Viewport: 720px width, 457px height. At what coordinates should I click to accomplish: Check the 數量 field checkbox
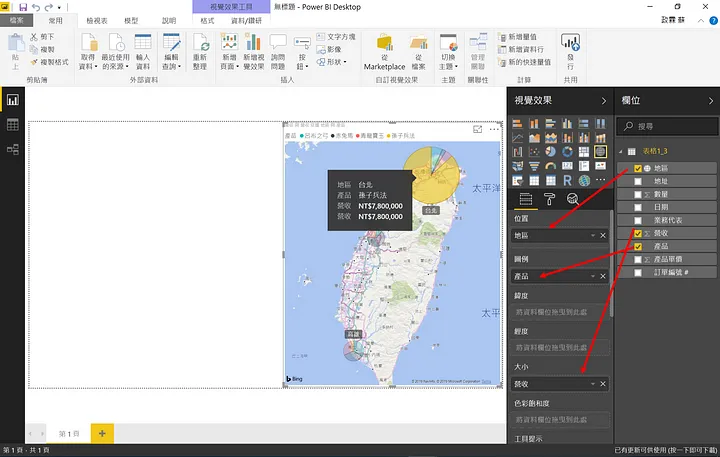pos(638,194)
